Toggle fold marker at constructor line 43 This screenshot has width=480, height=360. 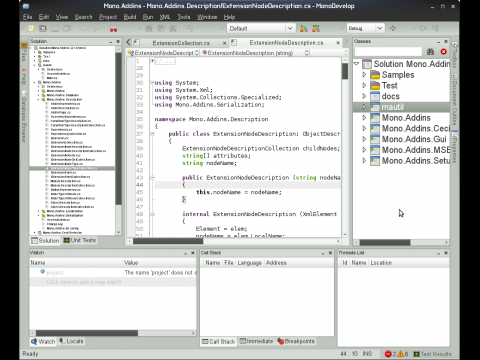point(152,178)
